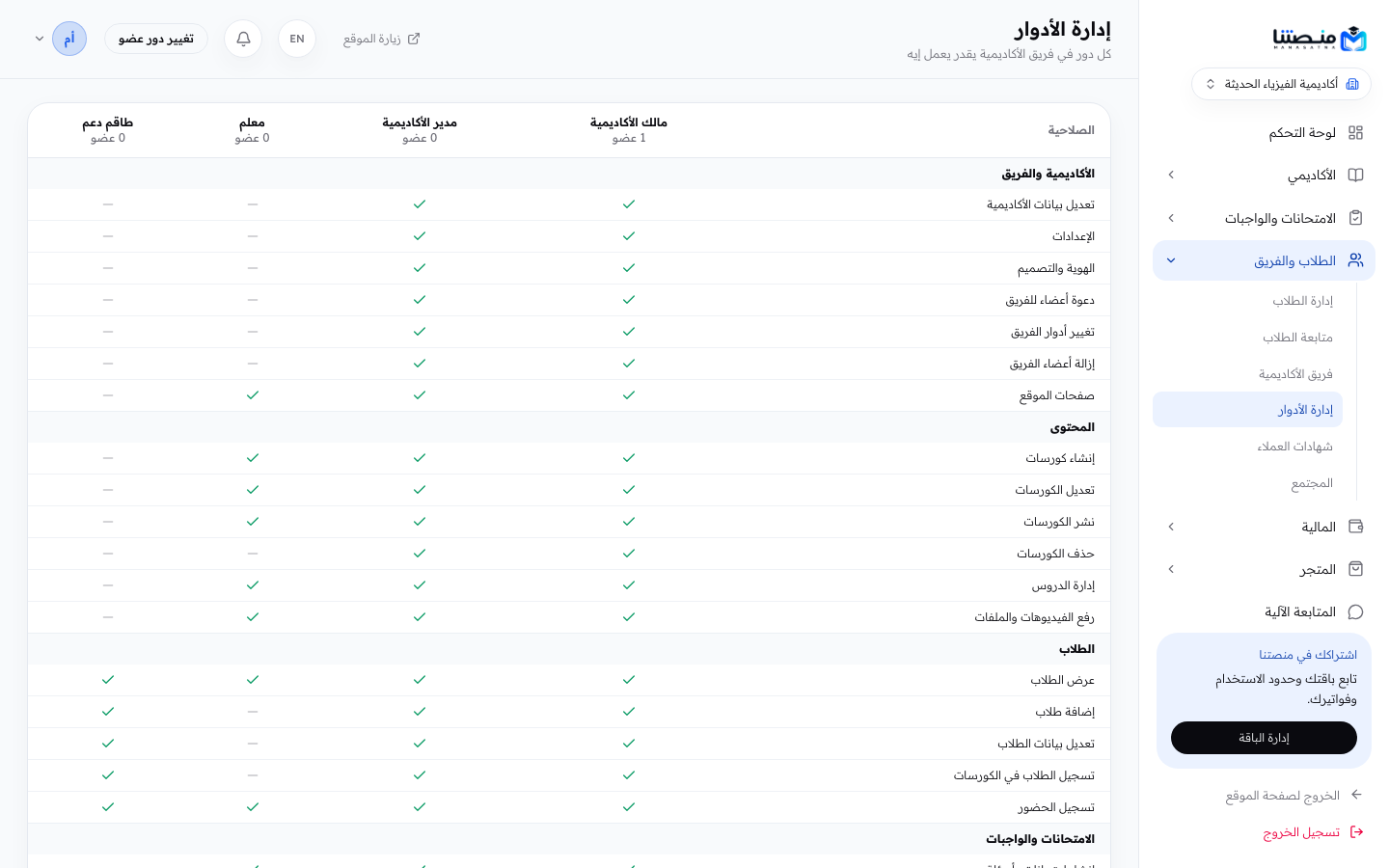Viewport: 1389px width, 868px height.
Task: Select the active إدارة الأدوار menu item
Action: coord(1248,410)
